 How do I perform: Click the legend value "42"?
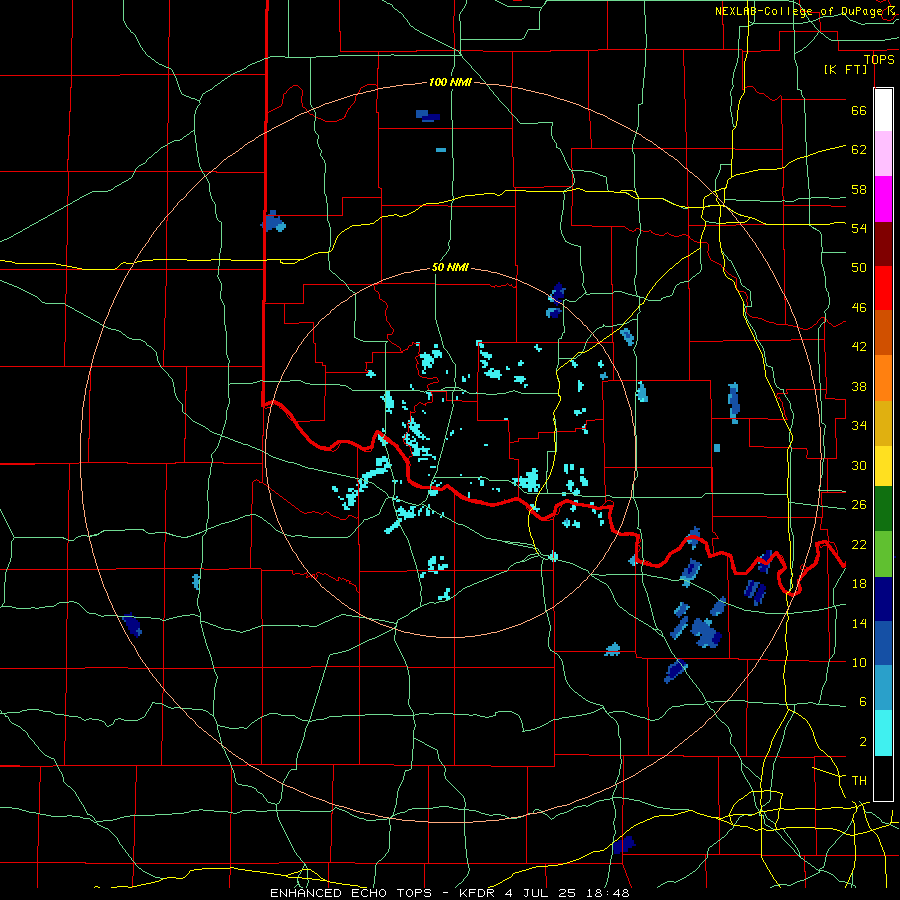click(859, 347)
